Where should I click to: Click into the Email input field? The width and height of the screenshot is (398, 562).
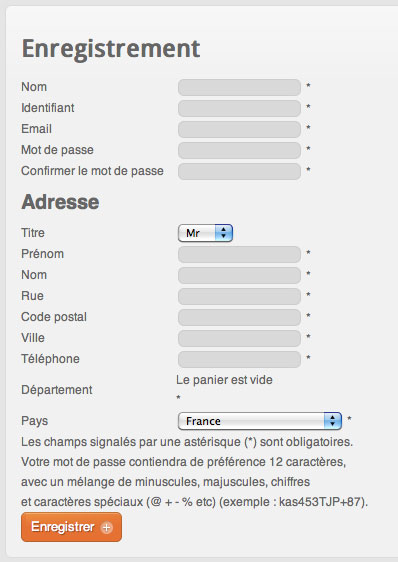coord(239,129)
